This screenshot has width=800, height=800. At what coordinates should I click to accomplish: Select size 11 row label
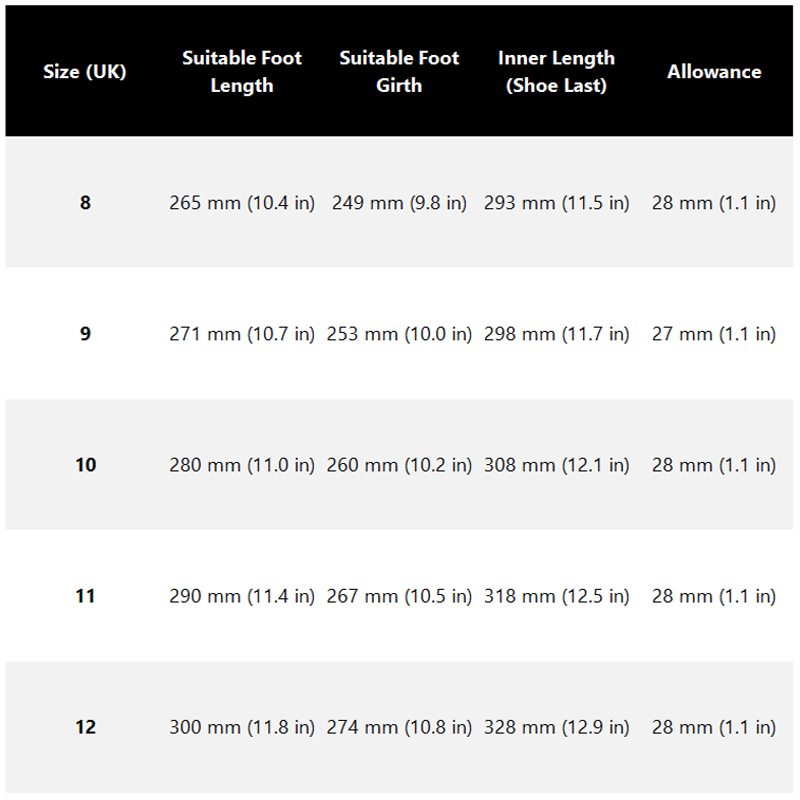click(x=85, y=596)
